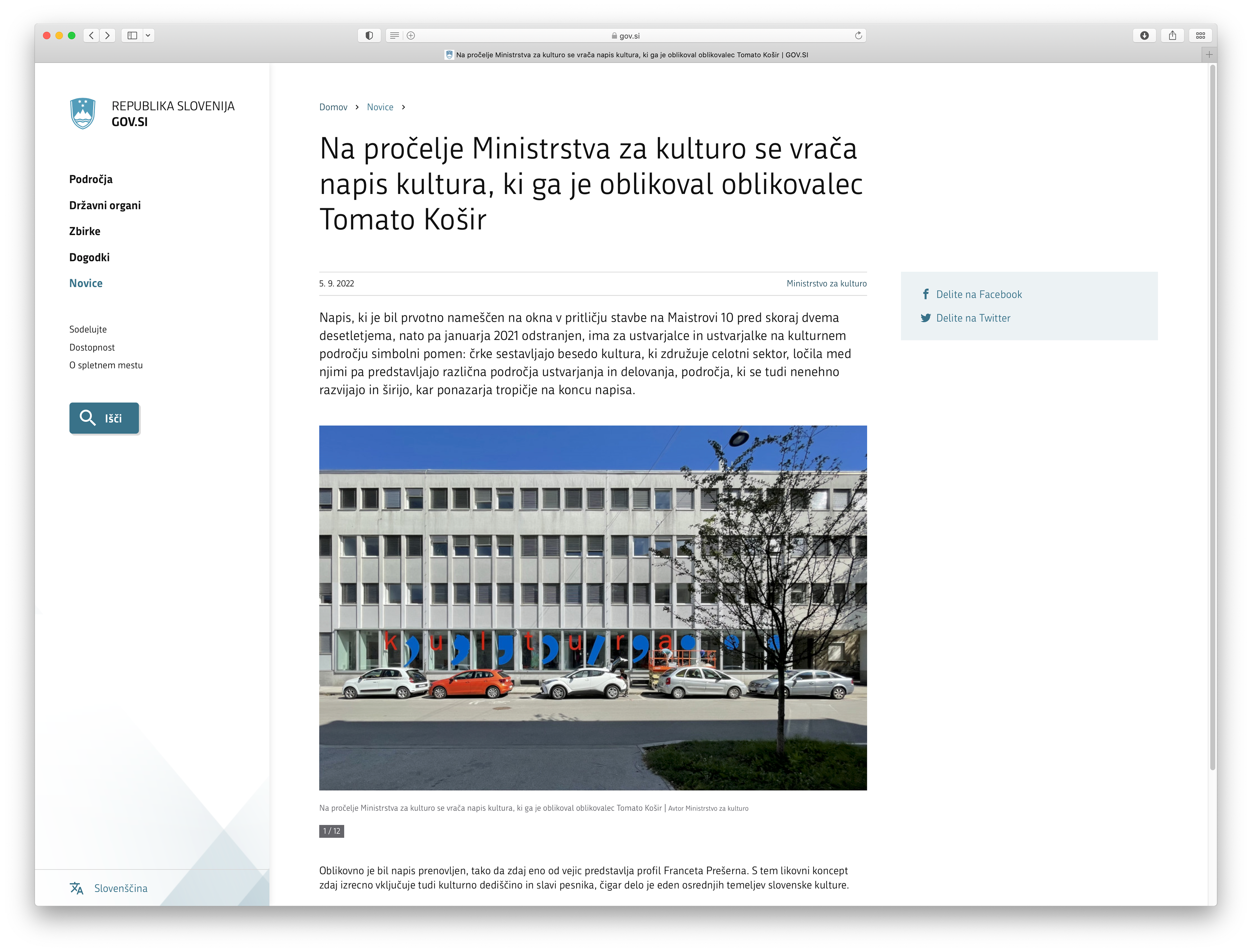
Task: Click the new tab plus button
Action: pos(1209,55)
